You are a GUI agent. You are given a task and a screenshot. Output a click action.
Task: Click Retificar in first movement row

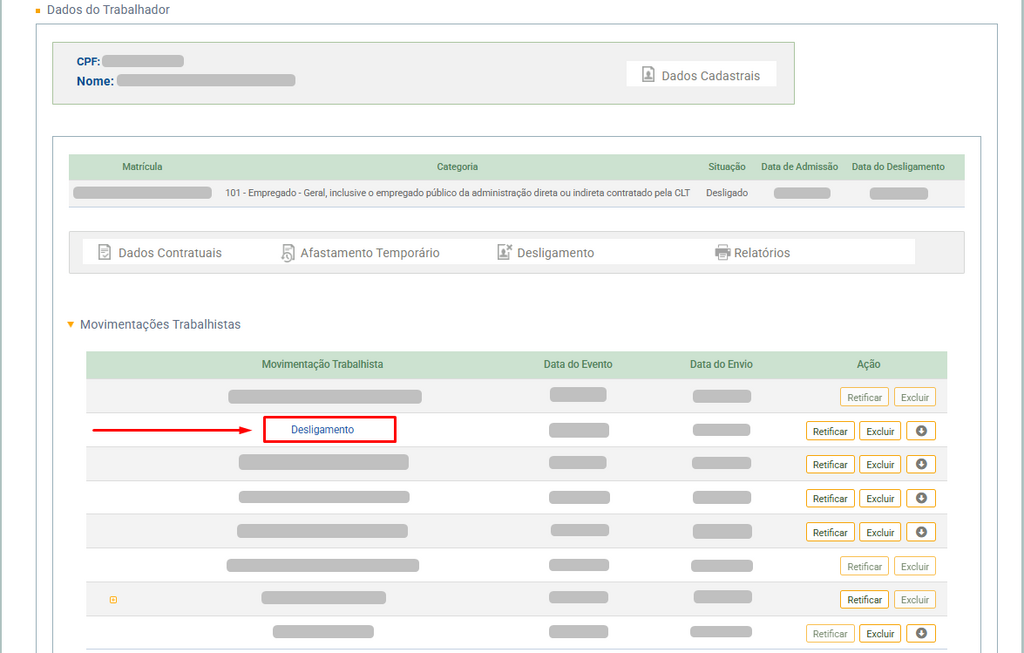864,397
